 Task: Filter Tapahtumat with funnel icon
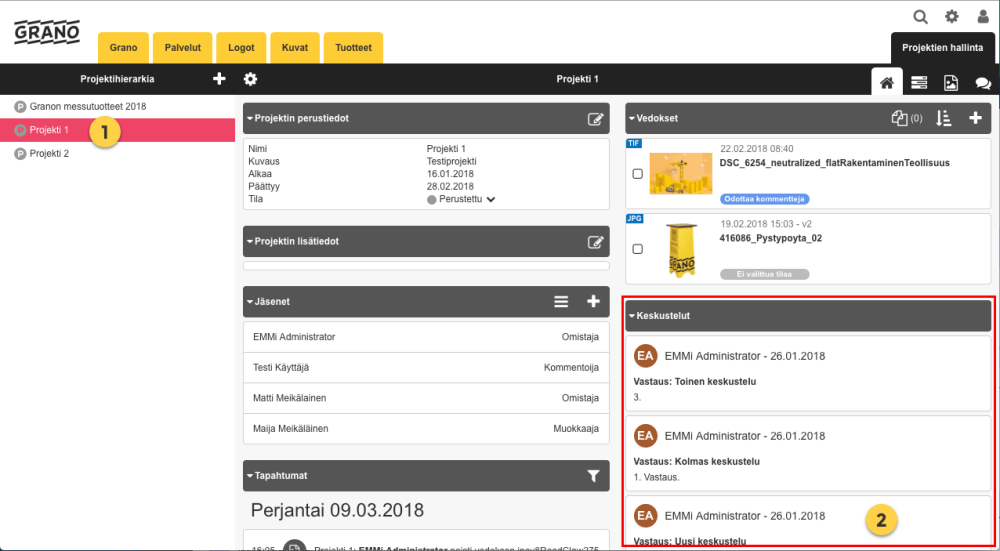click(x=594, y=476)
